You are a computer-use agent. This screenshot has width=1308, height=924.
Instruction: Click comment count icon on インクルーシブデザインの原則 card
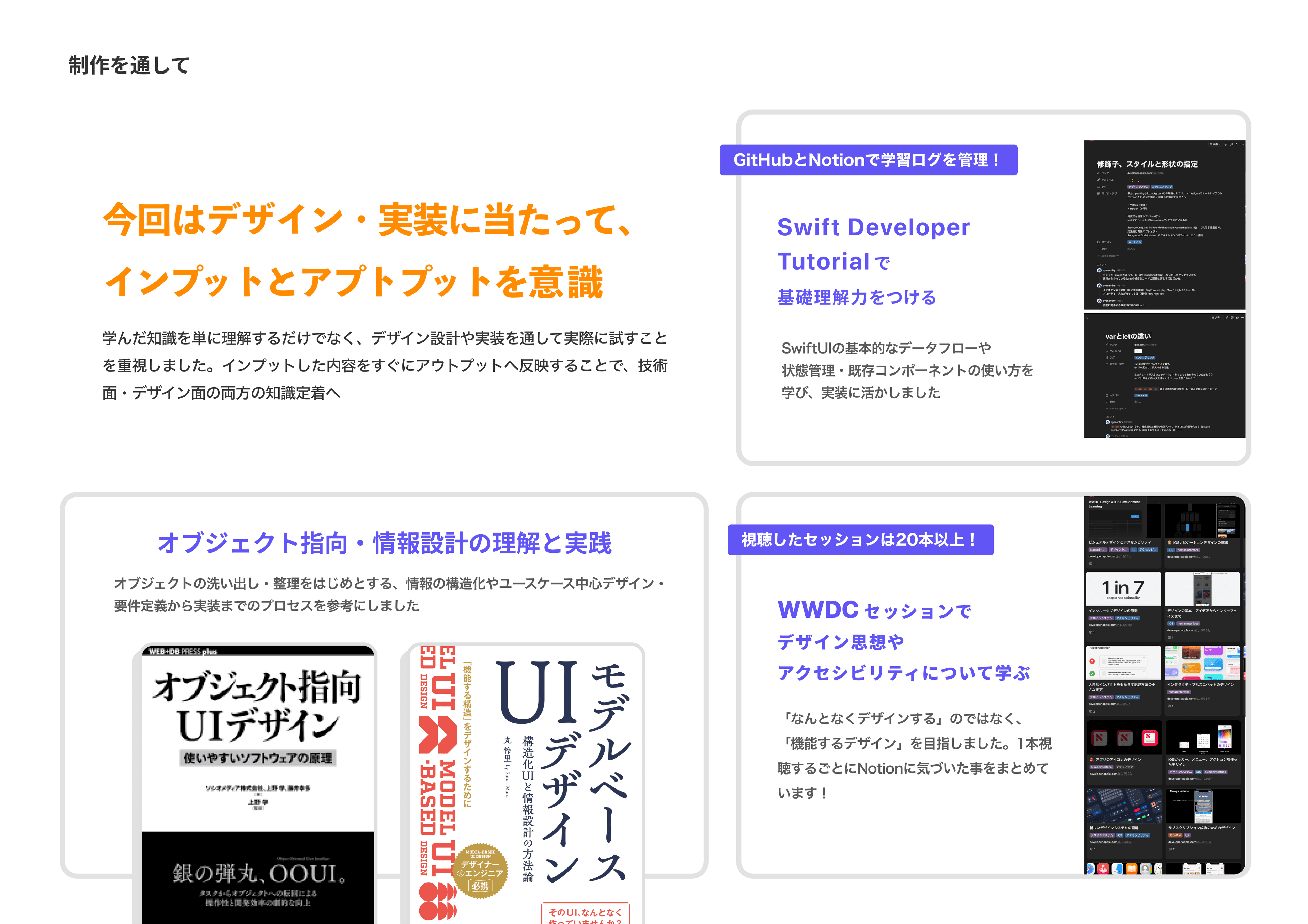tap(1091, 632)
